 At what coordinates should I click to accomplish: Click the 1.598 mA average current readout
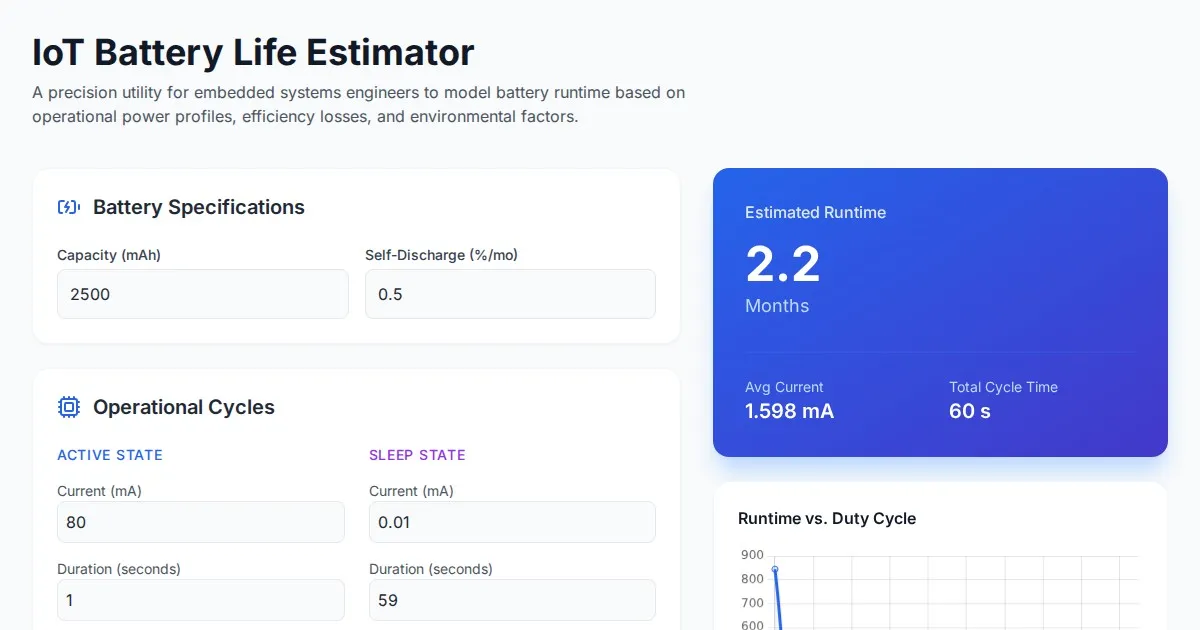click(789, 411)
